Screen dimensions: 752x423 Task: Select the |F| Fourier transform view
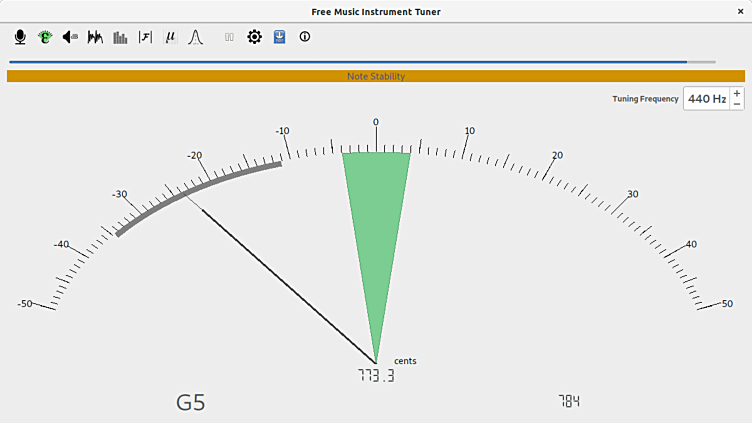[x=146, y=37]
